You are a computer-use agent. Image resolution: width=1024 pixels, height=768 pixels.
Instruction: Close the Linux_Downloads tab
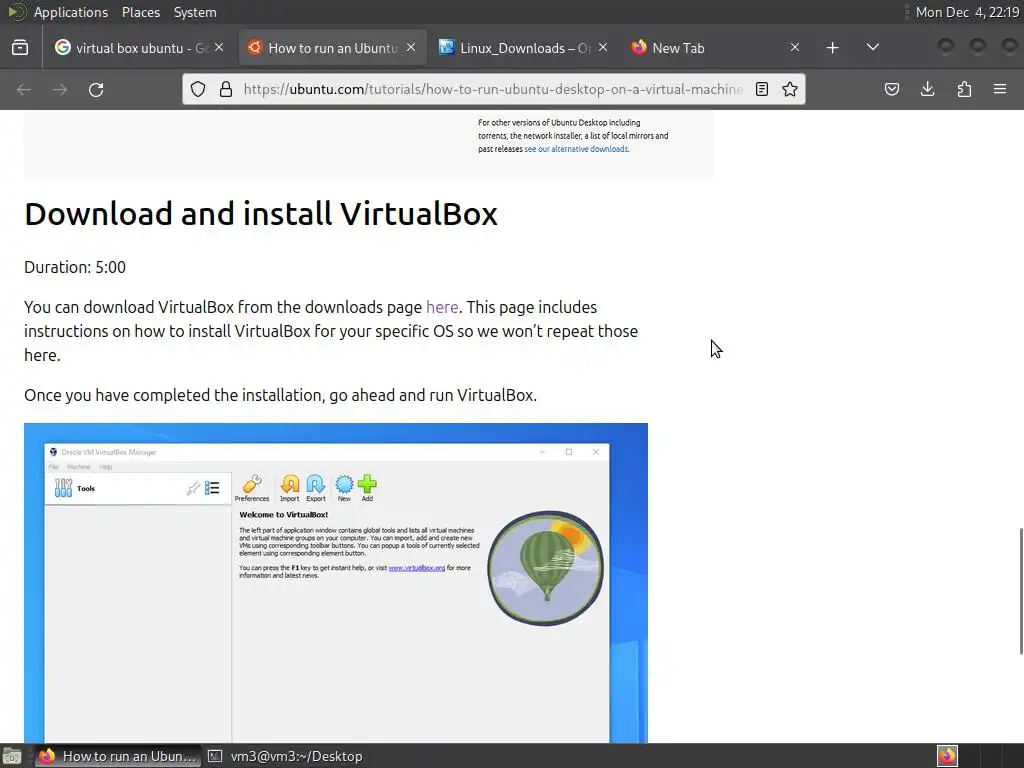603,47
